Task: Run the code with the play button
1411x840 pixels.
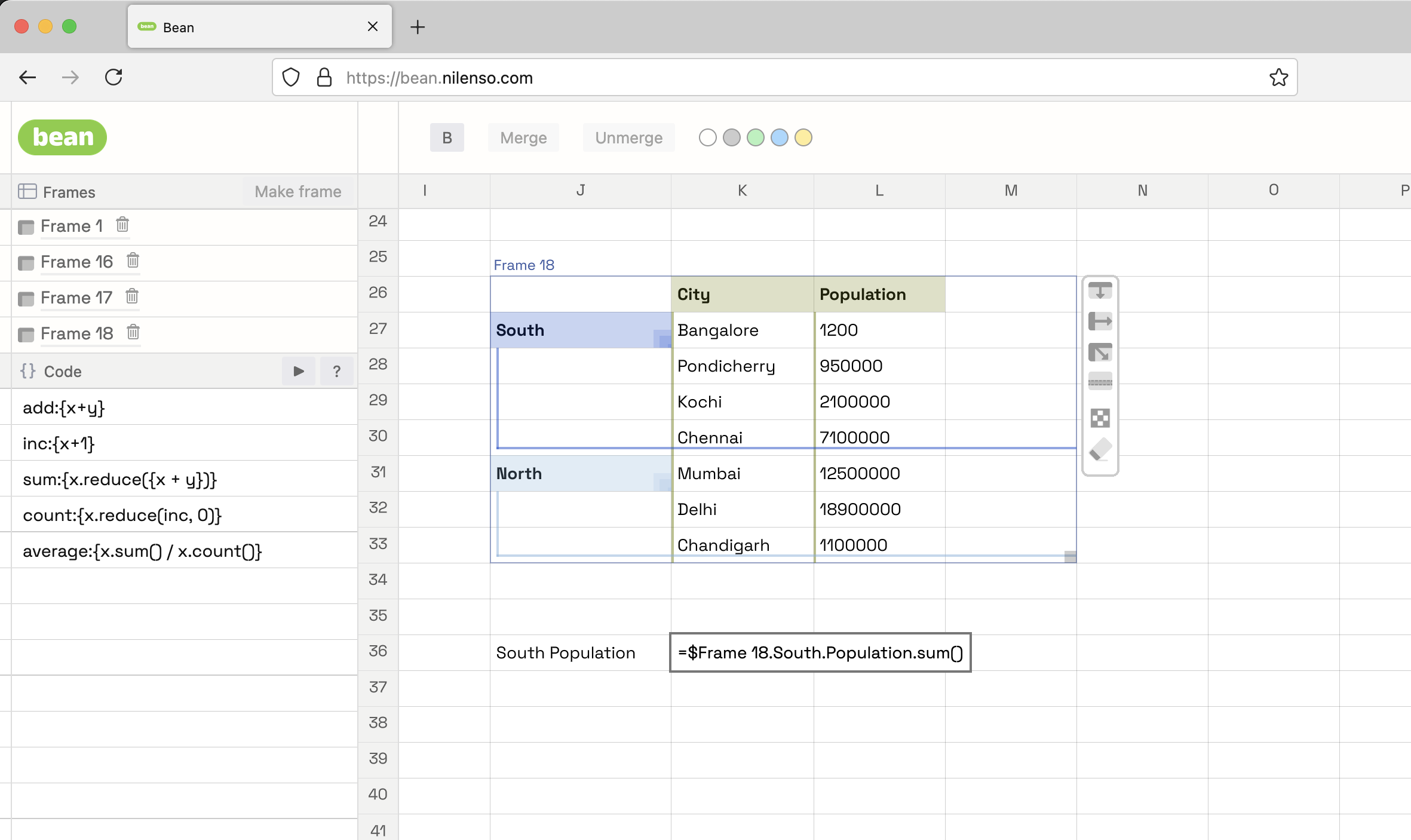Action: (299, 371)
